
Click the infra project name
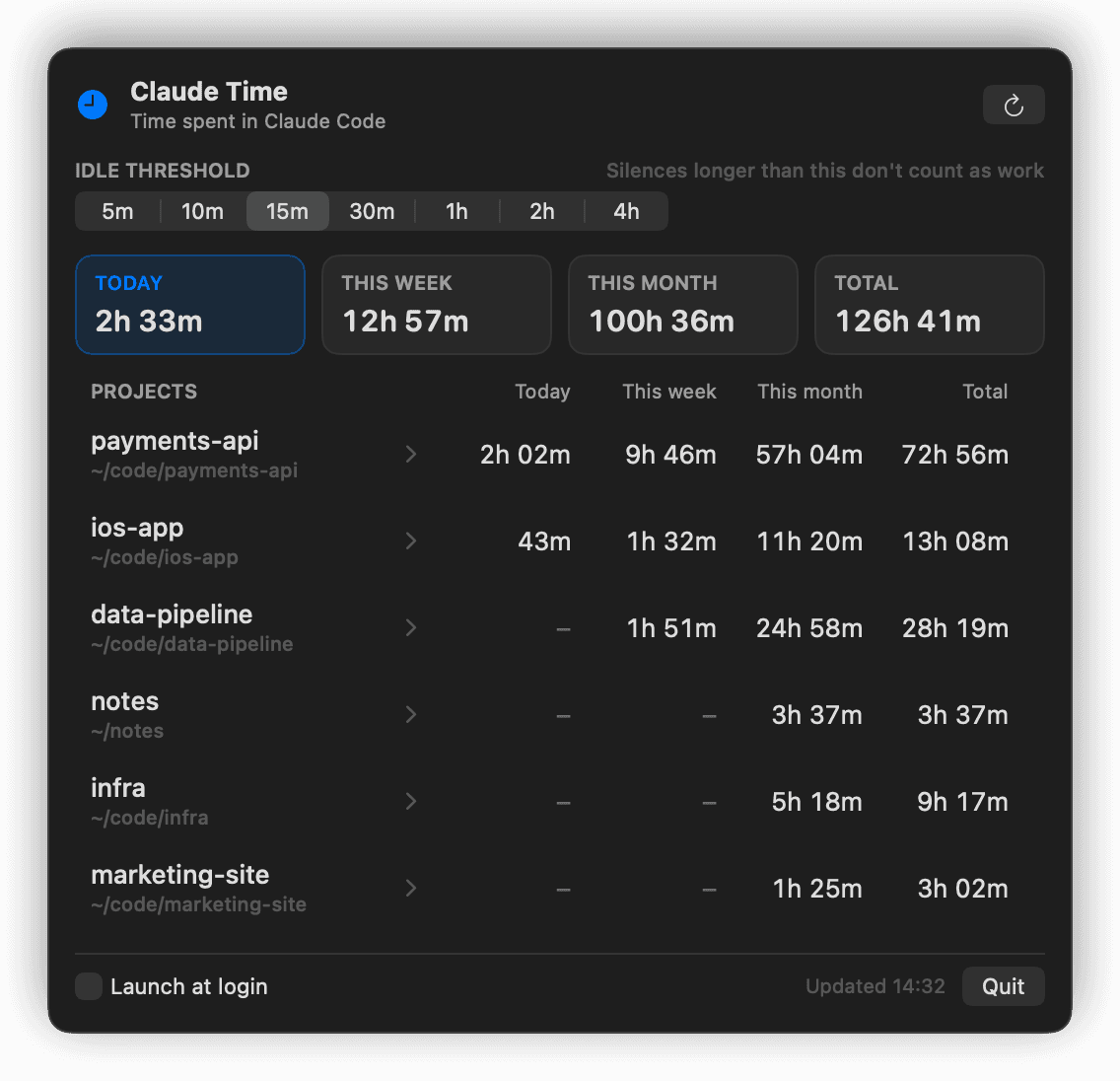[x=118, y=788]
